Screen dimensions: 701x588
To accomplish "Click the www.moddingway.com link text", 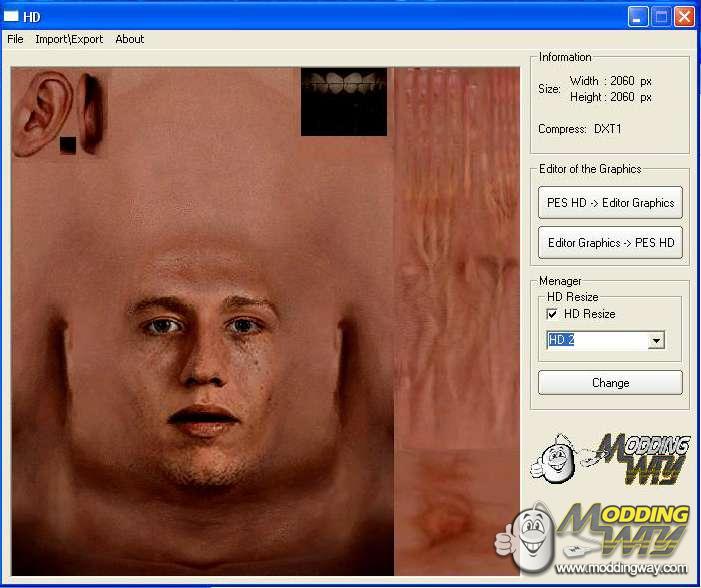I will 621,569.
